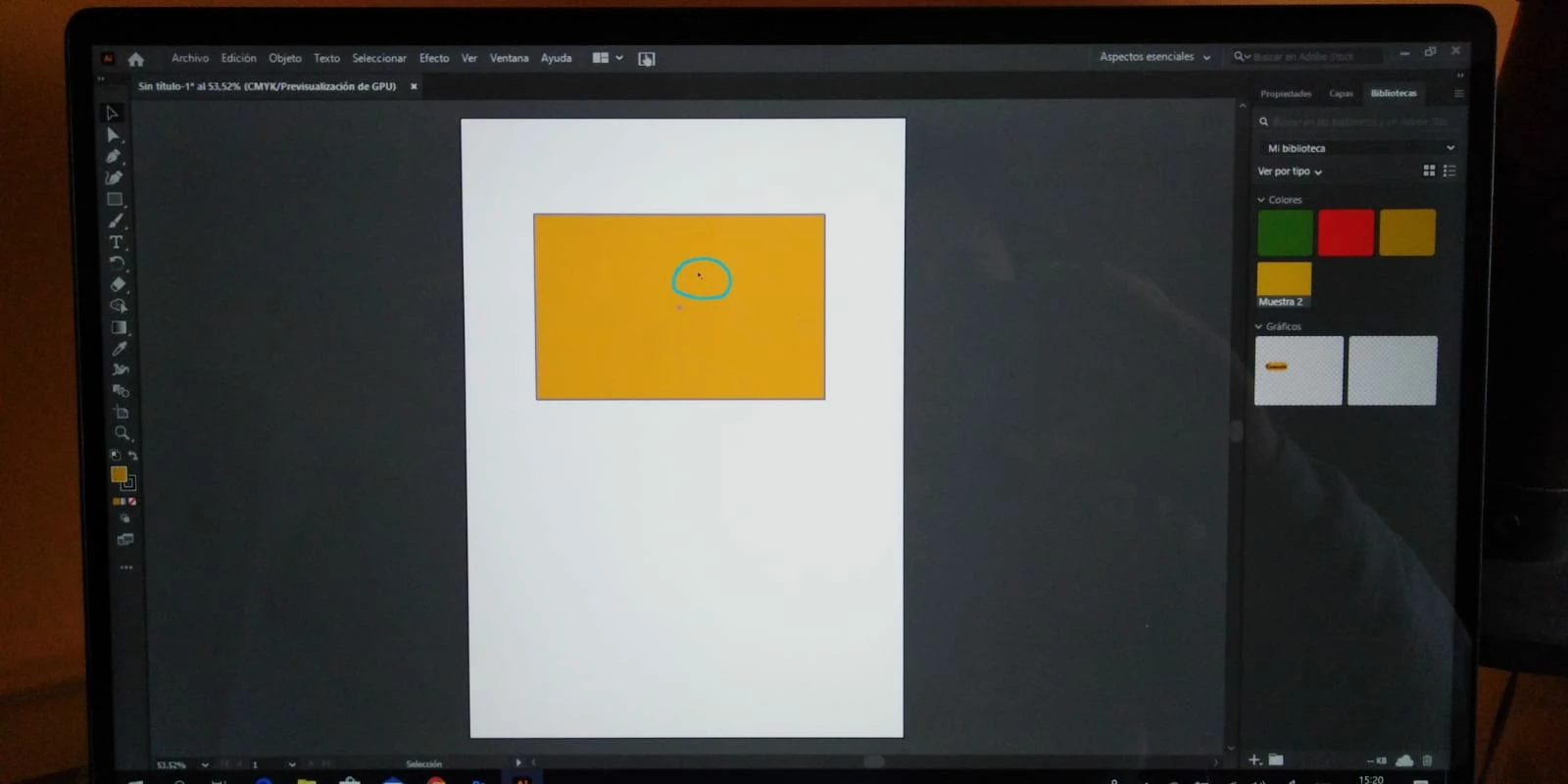Open the Archivo menu
1568x784 pixels.
(190, 58)
